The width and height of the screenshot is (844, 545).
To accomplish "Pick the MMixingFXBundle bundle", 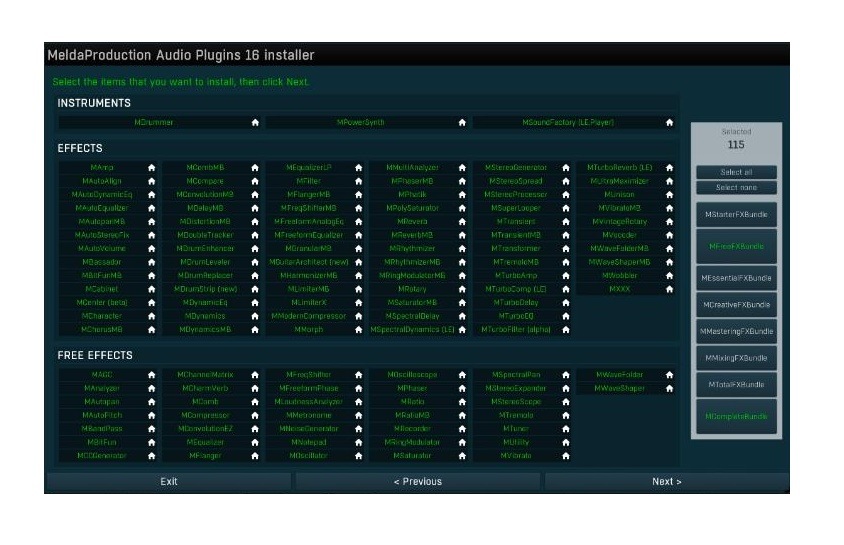I will [x=736, y=358].
